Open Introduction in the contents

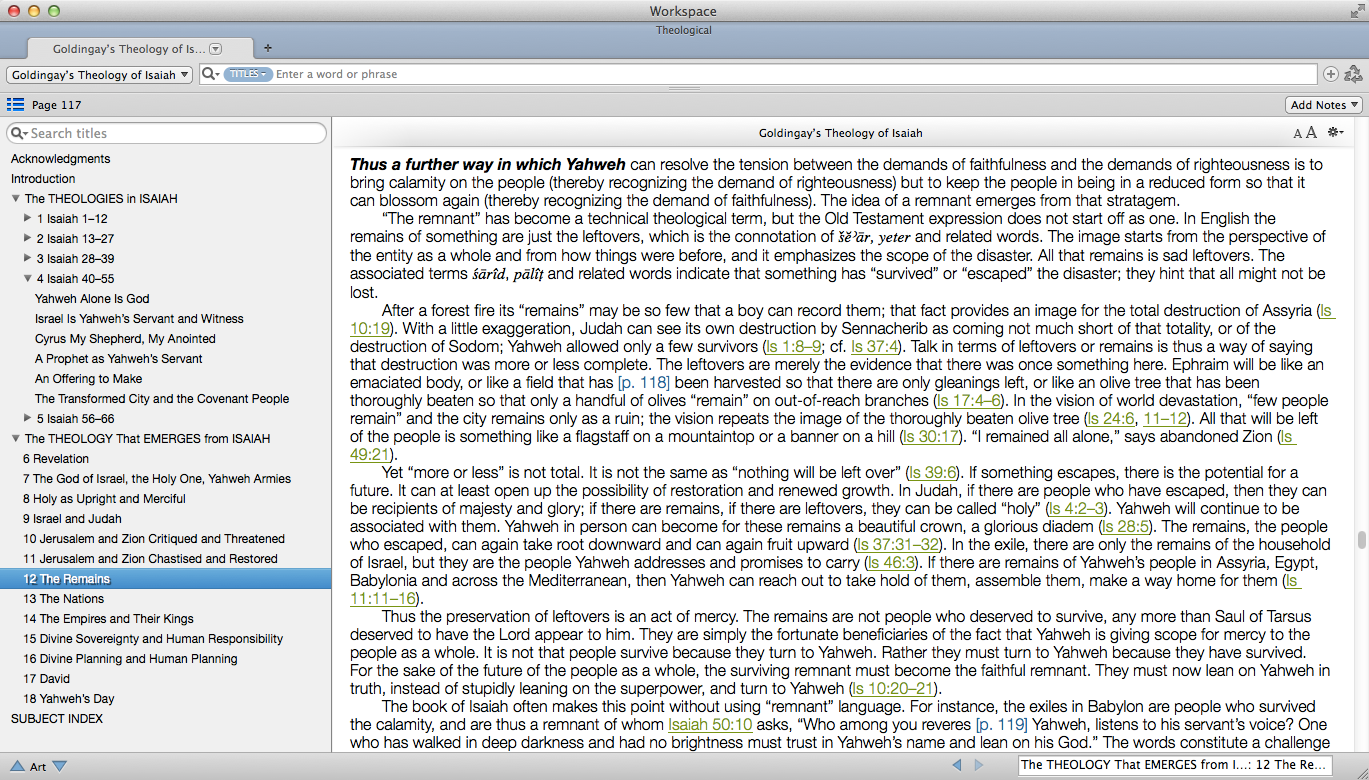coord(43,179)
